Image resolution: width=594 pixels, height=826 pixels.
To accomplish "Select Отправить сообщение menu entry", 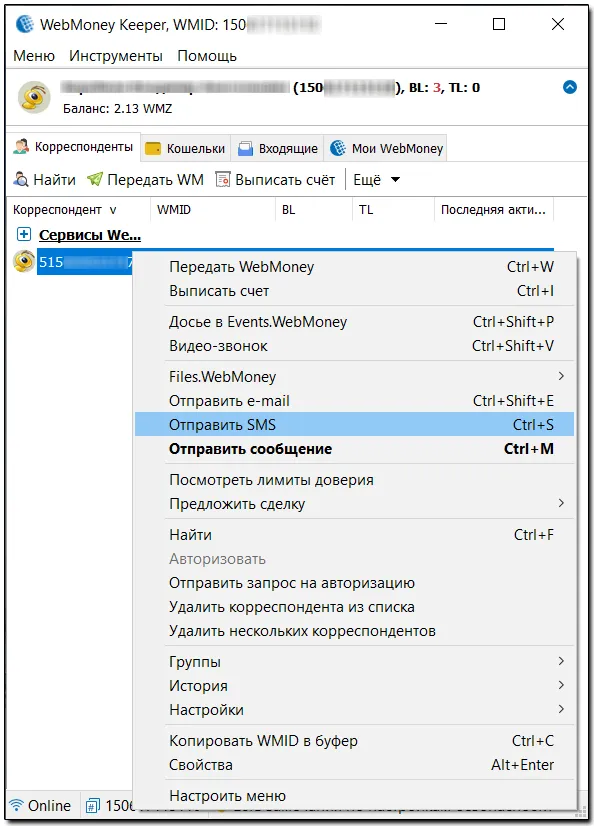I will [354, 449].
